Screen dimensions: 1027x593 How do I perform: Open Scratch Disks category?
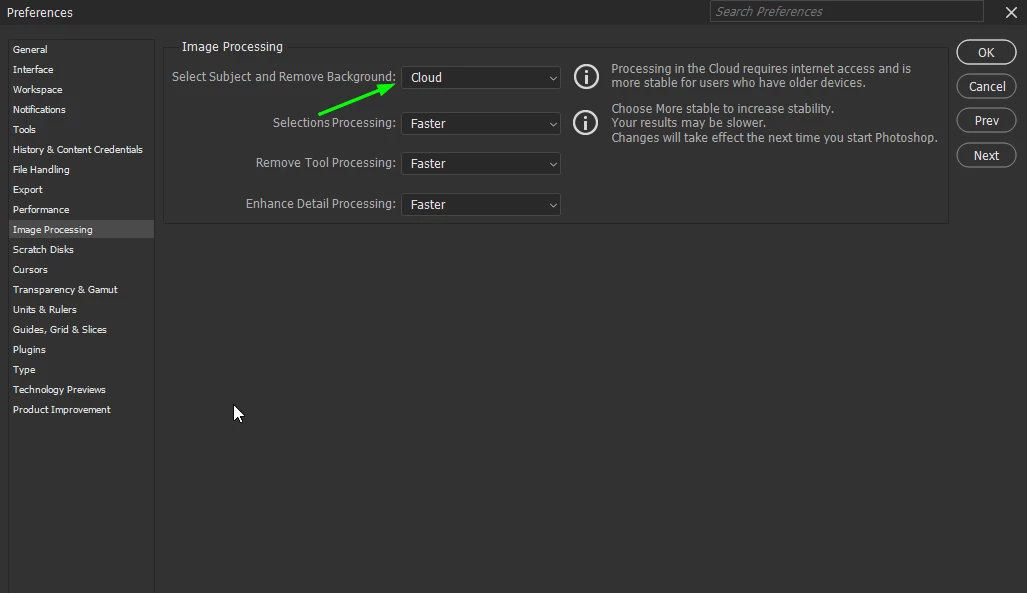tap(81, 249)
